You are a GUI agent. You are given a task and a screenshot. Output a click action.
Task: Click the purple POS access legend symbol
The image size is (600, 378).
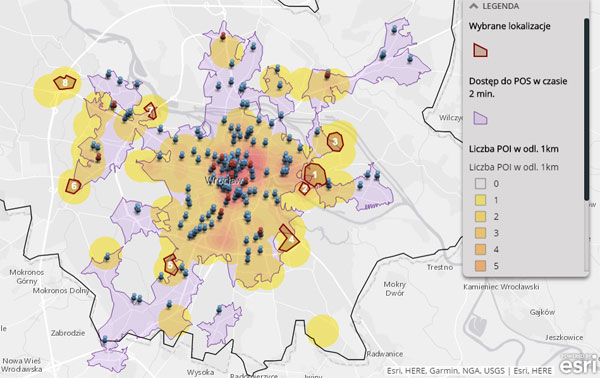pyautogui.click(x=480, y=118)
